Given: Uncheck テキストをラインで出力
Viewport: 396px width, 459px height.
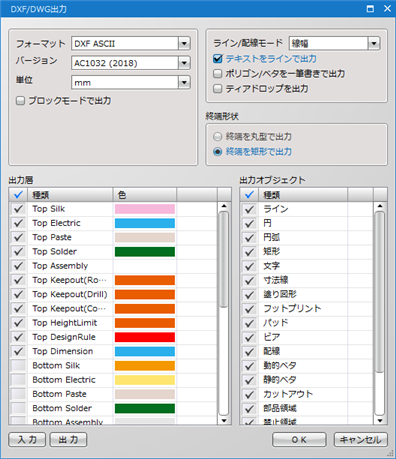Looking at the screenshot, I should pyautogui.click(x=217, y=59).
